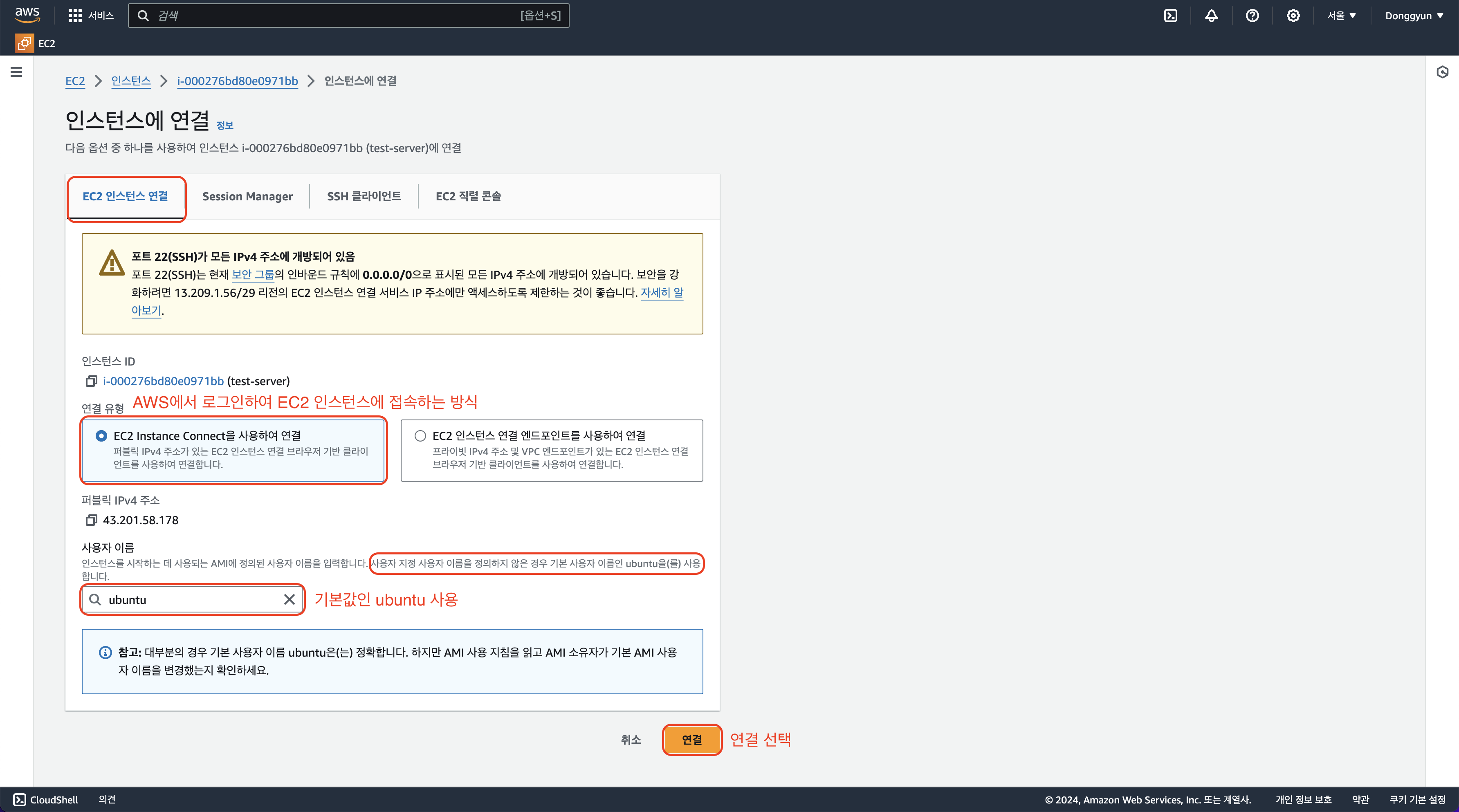The height and width of the screenshot is (812, 1459).
Task: Copy the instance ID with copy icon
Action: click(91, 381)
